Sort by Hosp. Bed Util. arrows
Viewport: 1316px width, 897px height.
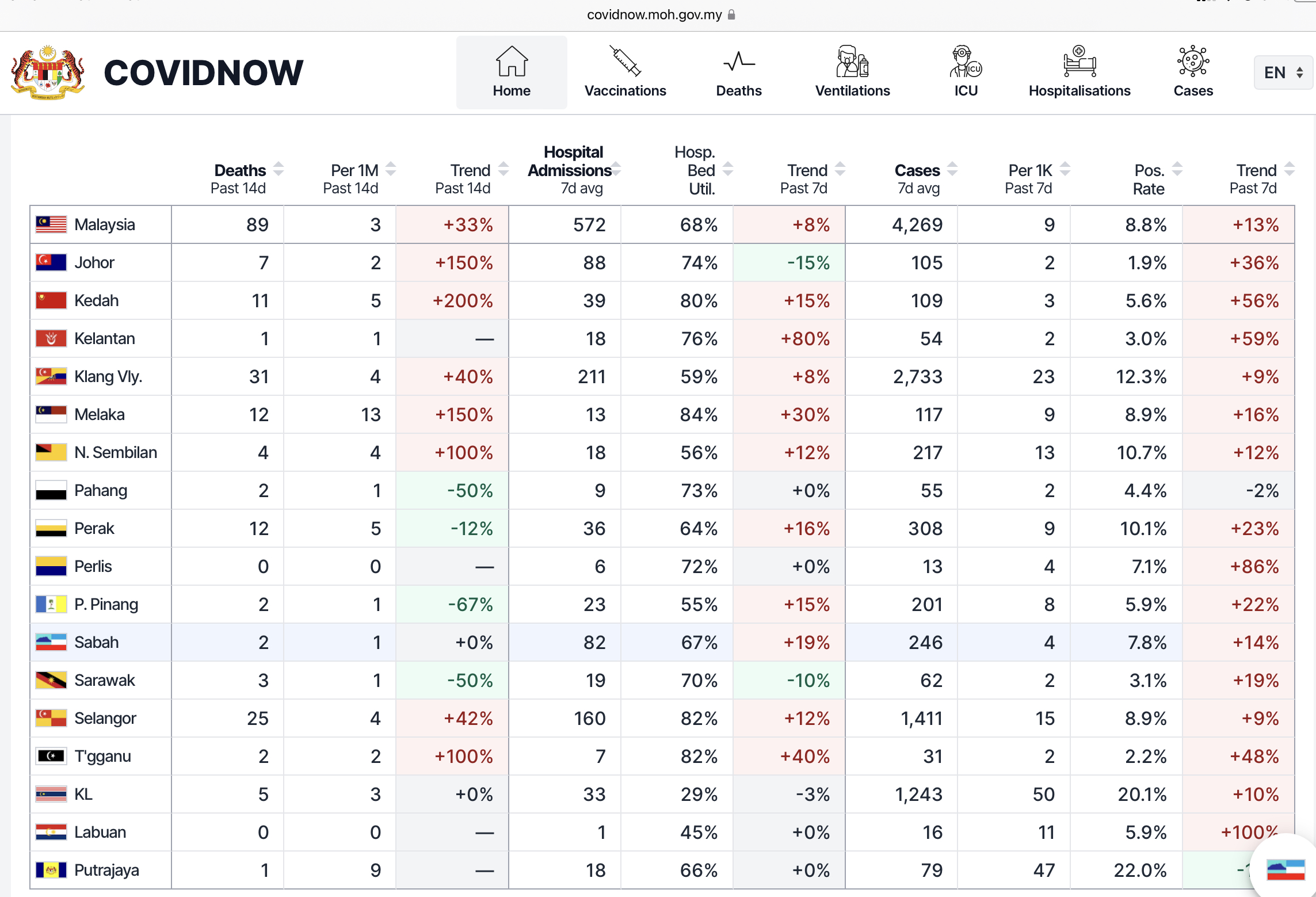(x=728, y=169)
